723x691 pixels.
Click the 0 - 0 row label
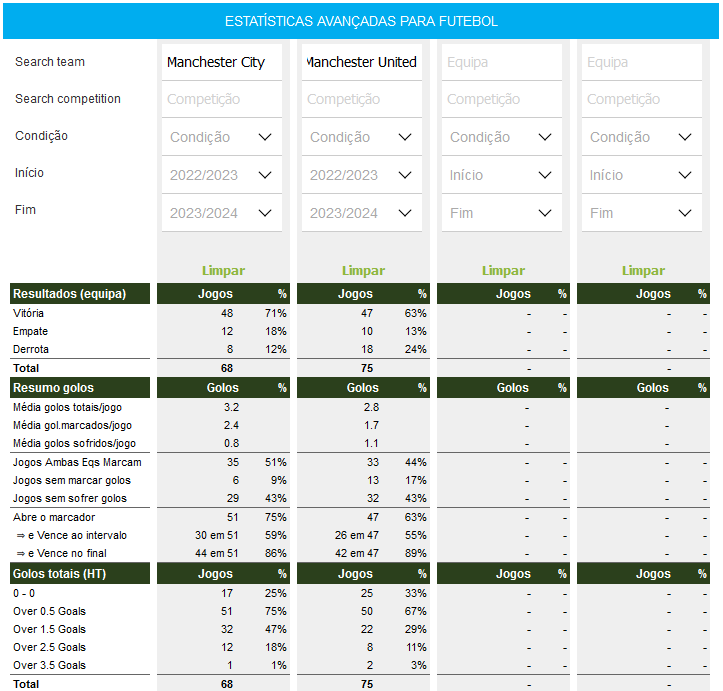[x=24, y=593]
